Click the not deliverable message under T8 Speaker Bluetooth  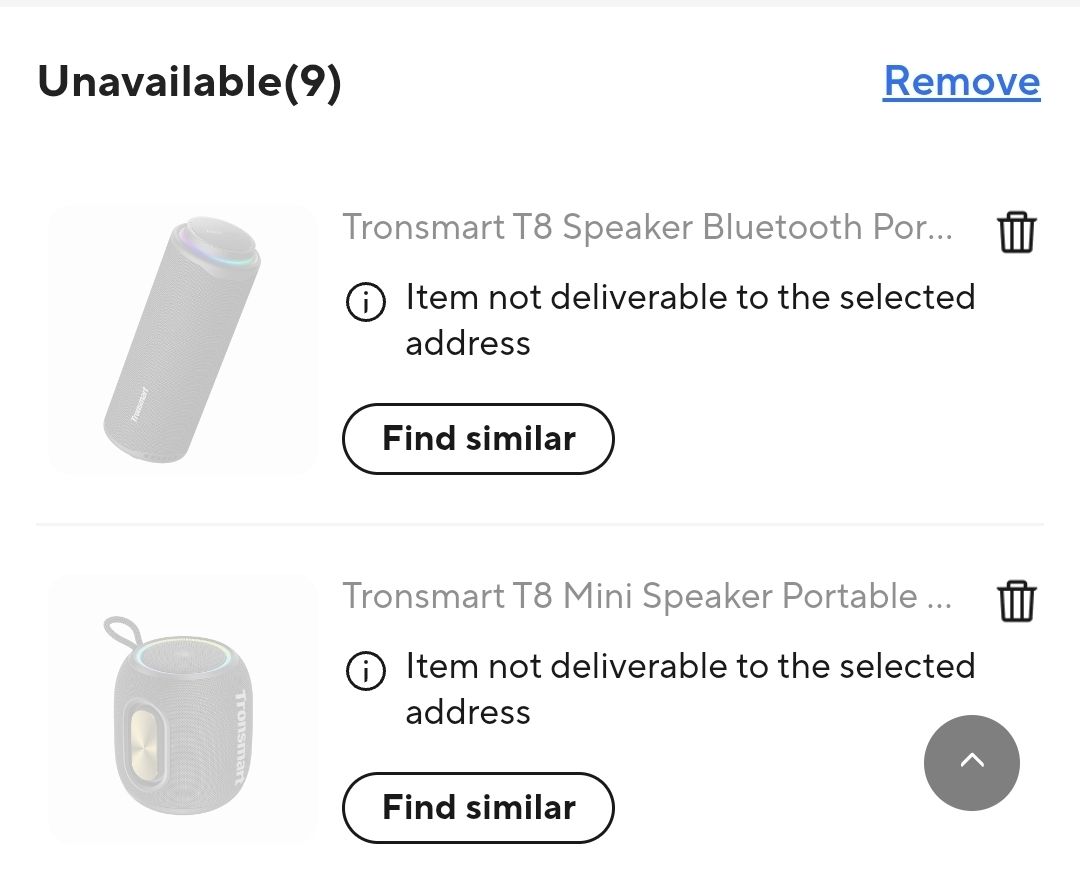[689, 319]
